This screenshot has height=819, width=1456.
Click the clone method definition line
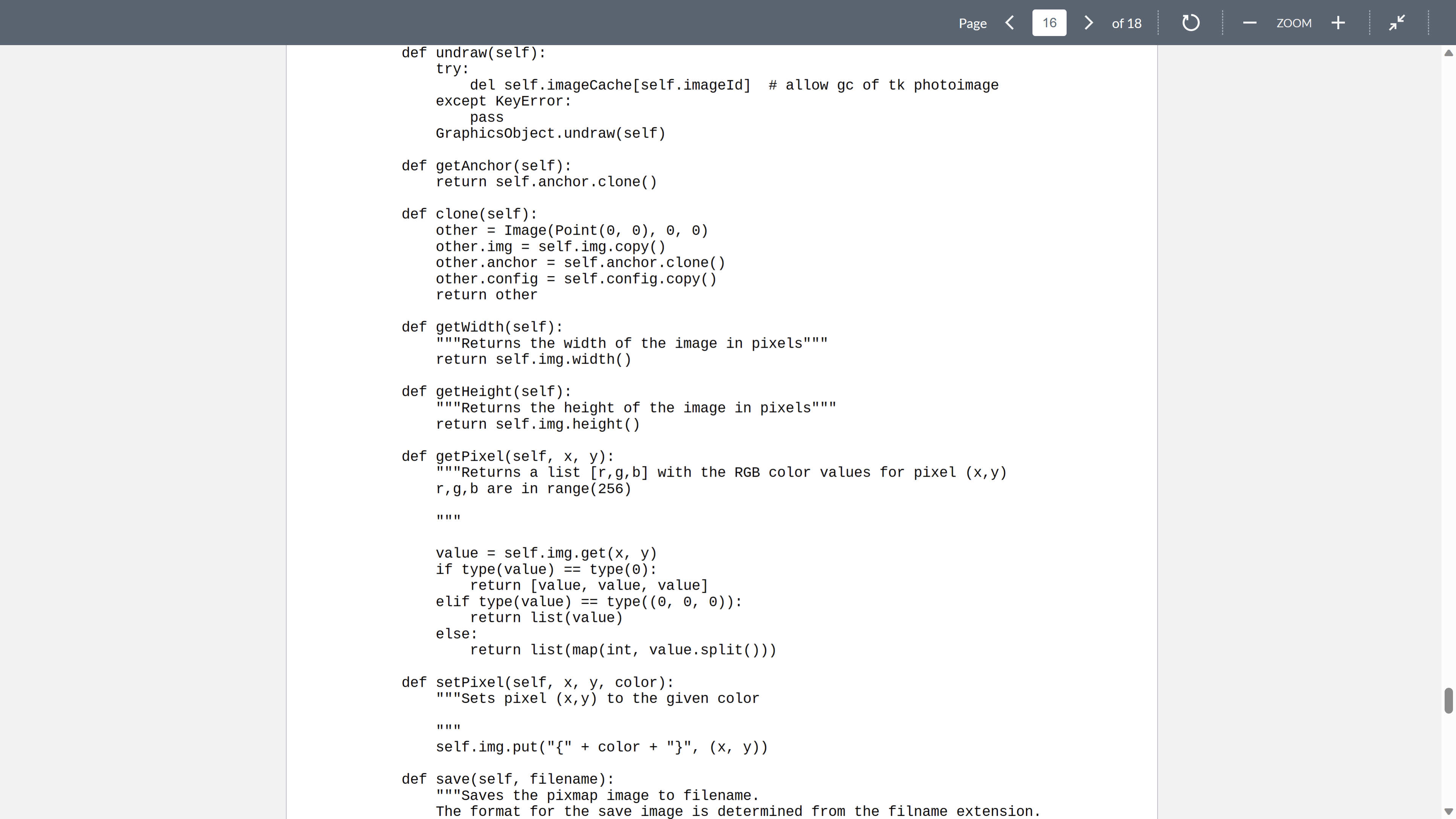[469, 213]
